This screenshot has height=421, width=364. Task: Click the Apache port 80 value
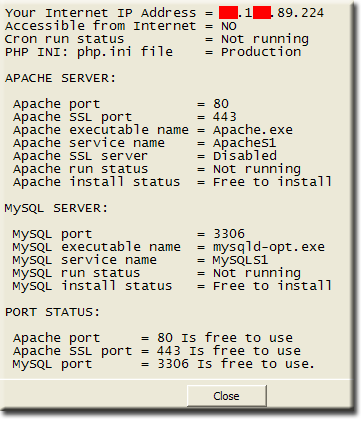[x=221, y=104]
